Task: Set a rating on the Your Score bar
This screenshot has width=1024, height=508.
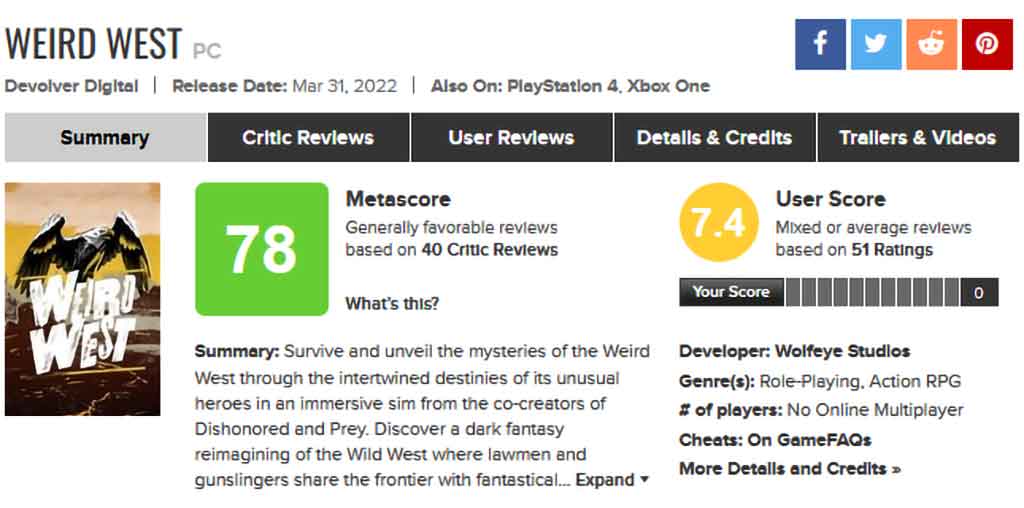Action: tap(872, 293)
